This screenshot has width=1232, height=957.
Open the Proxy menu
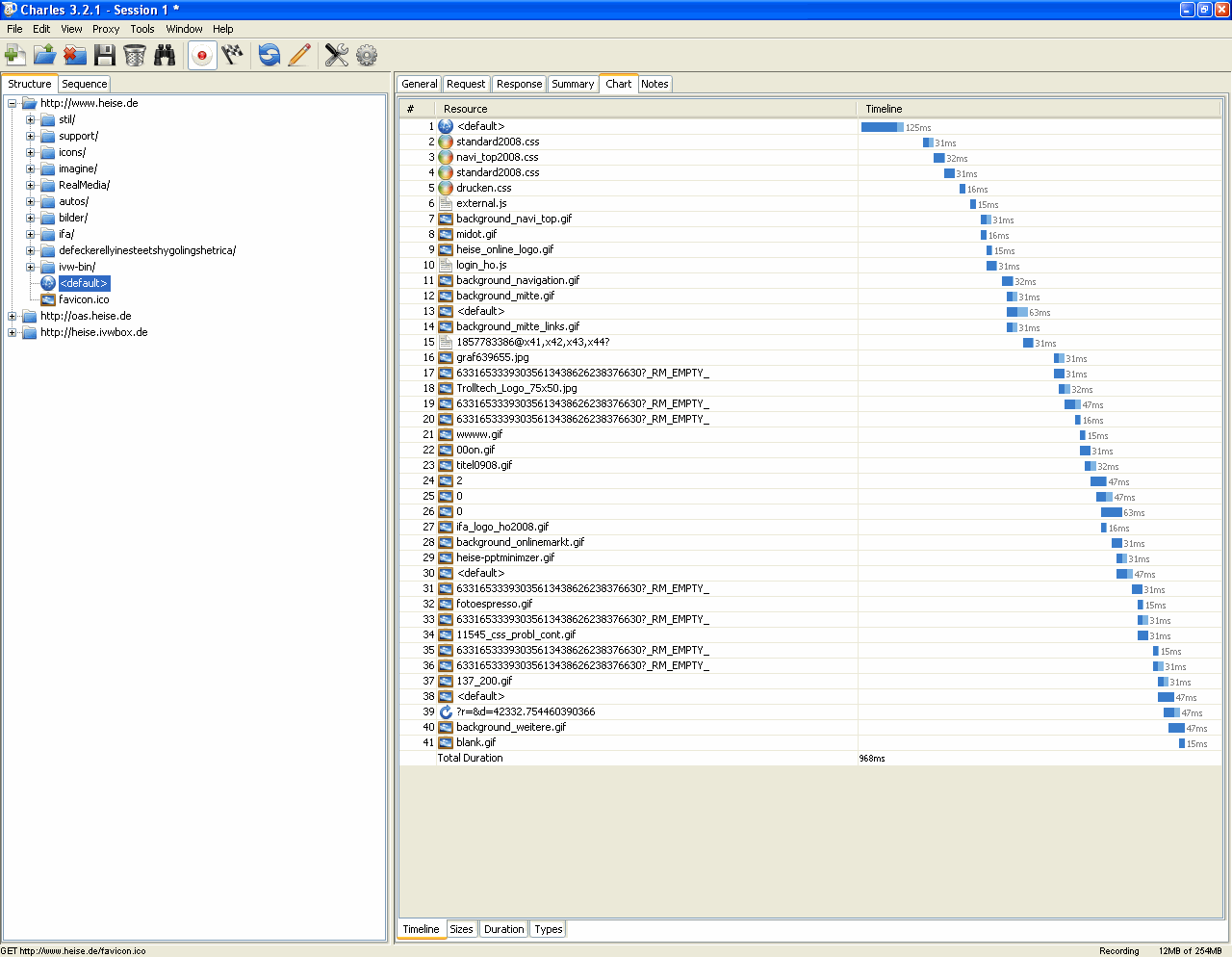pyautogui.click(x=106, y=29)
